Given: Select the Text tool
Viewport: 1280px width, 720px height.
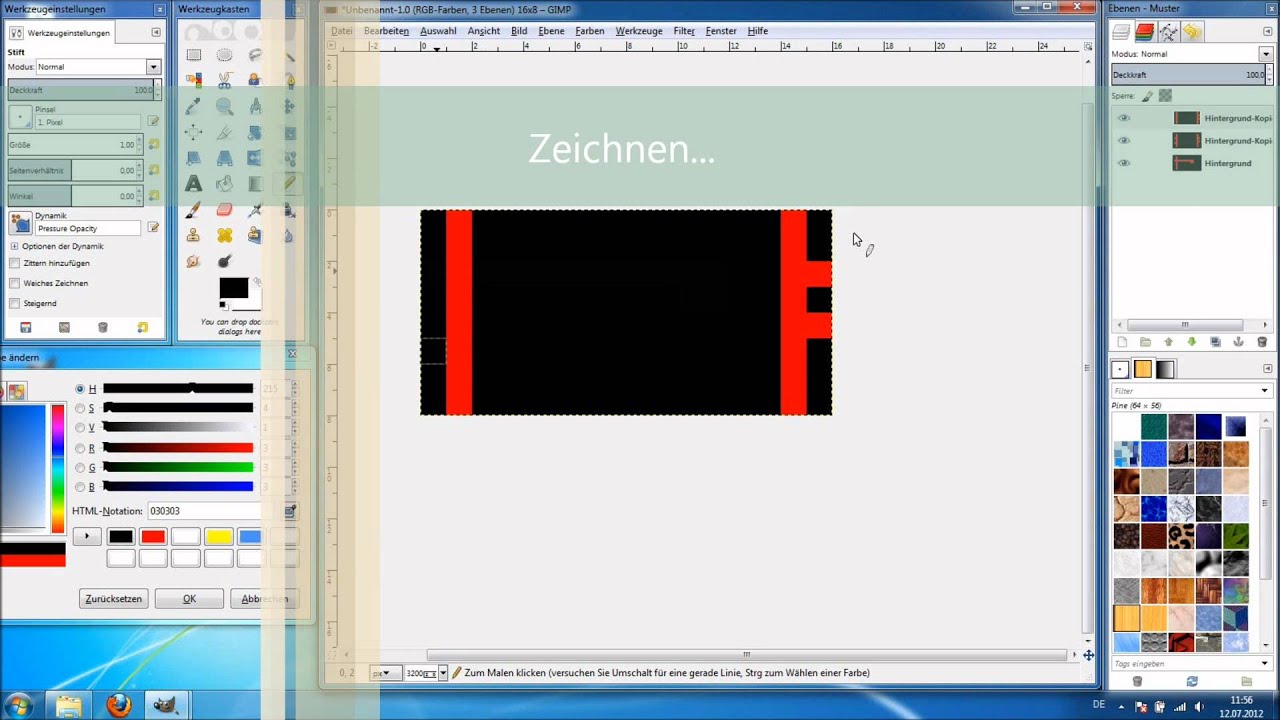Looking at the screenshot, I should [193, 184].
